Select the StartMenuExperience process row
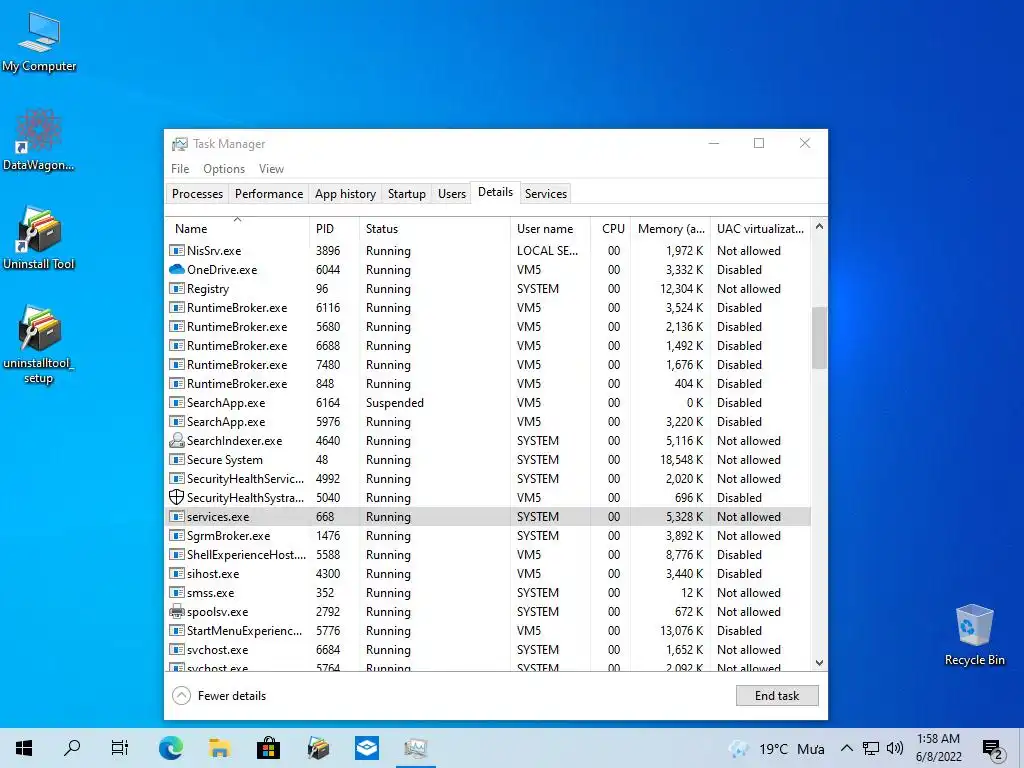Screen dimensions: 1024x768 pyautogui.click(x=488, y=631)
